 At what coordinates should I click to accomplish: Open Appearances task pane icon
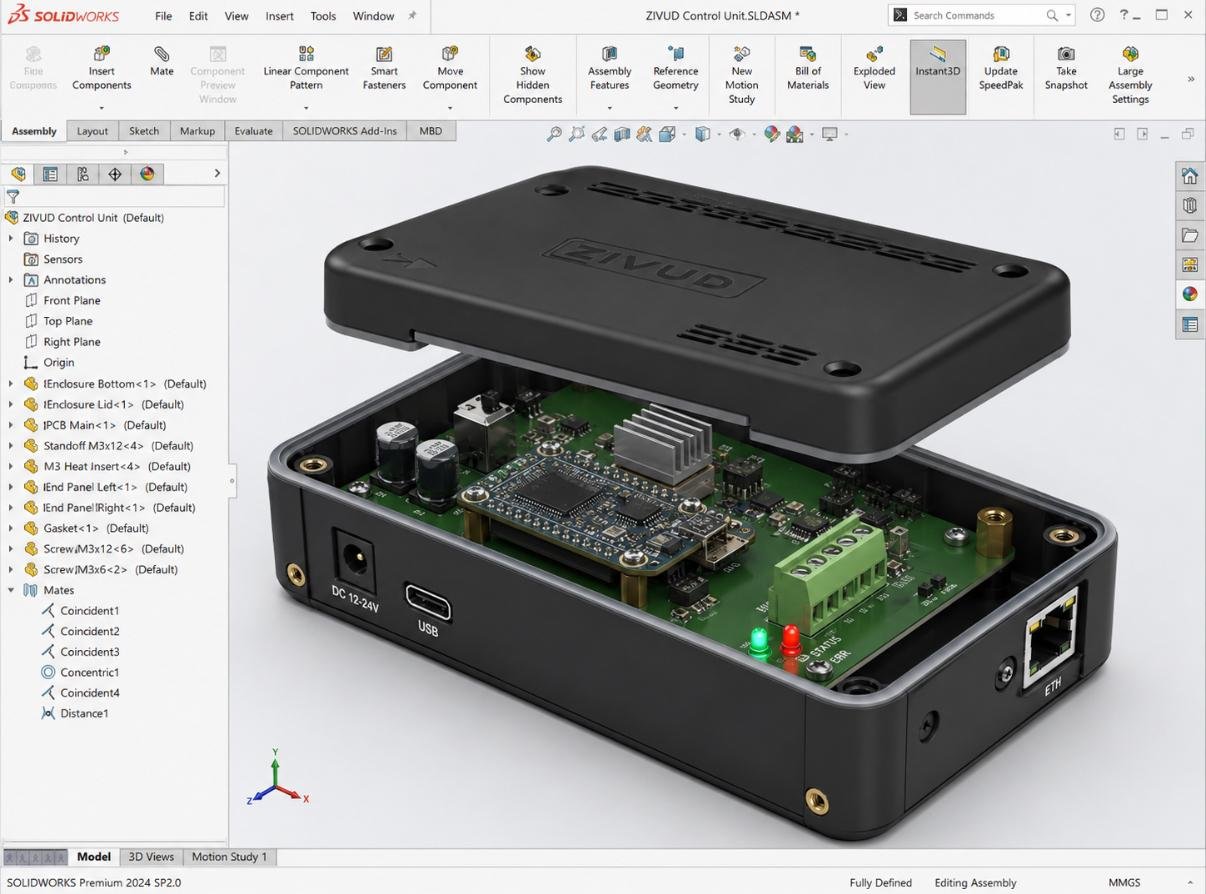[1189, 294]
